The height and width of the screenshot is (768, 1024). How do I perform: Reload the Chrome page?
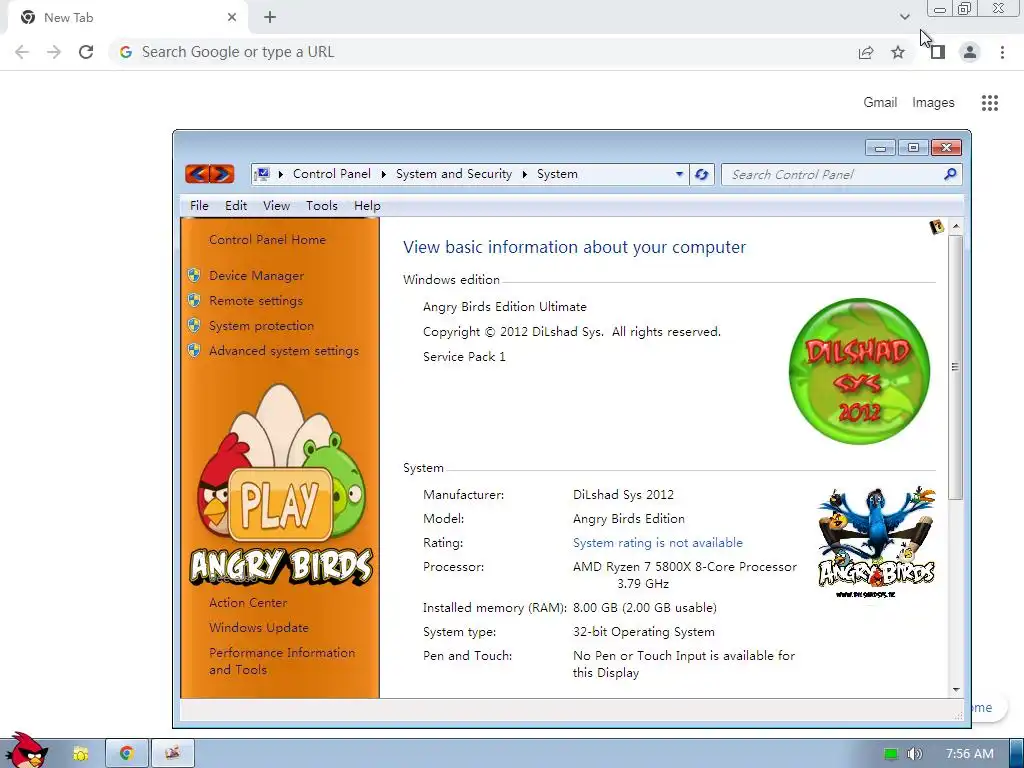86,52
